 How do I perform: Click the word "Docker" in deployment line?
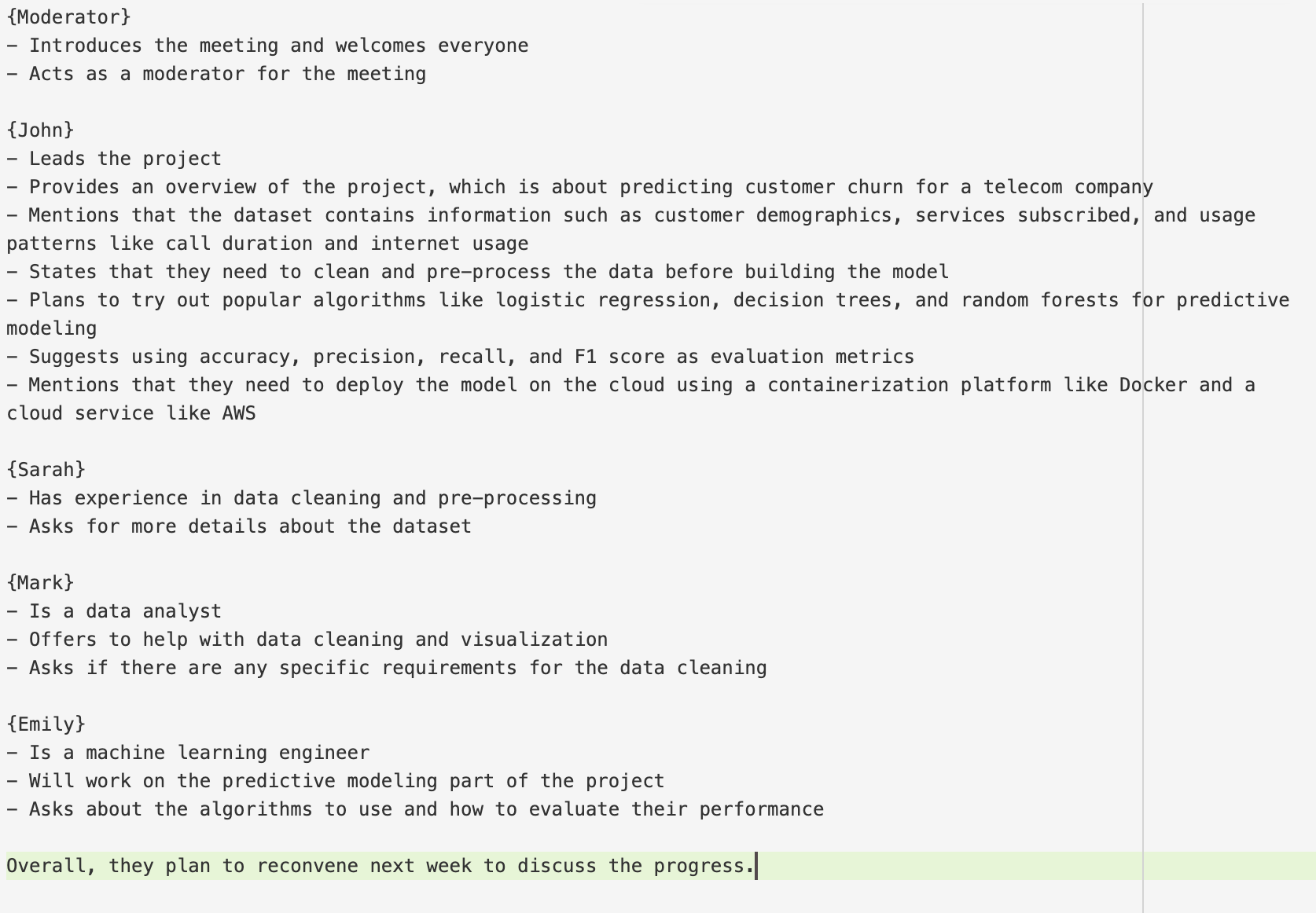coord(1152,385)
